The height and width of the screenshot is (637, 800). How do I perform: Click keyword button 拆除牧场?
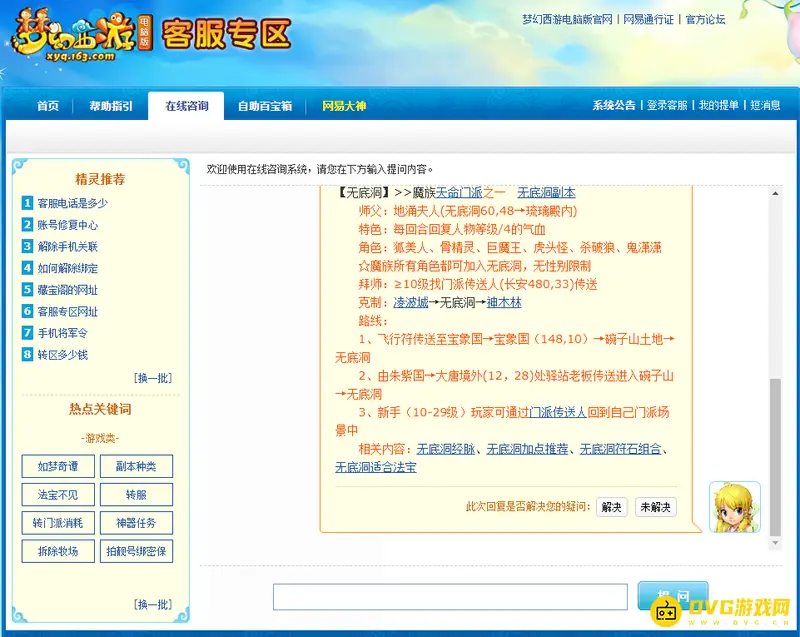tap(58, 551)
